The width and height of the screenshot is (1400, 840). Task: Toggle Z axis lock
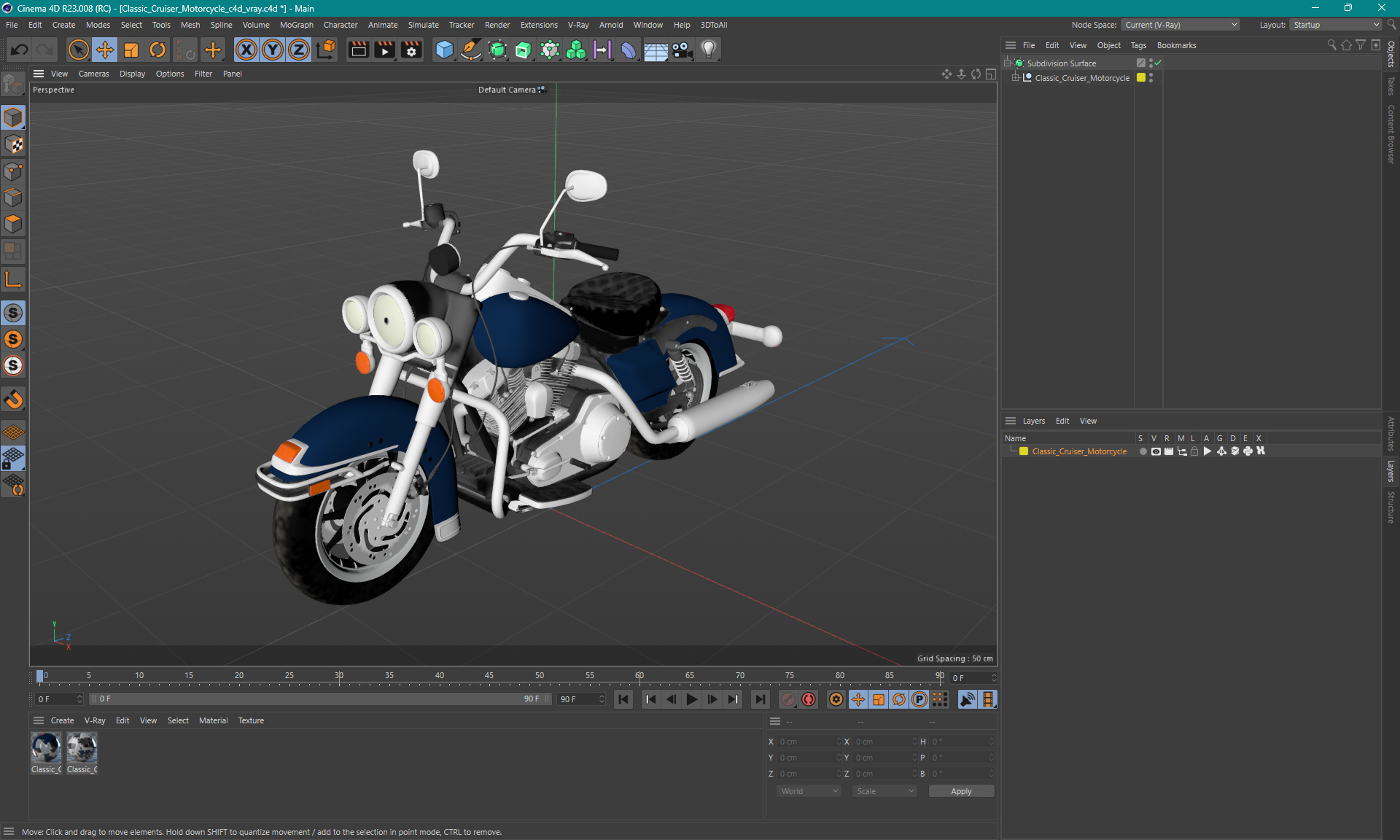coord(299,50)
